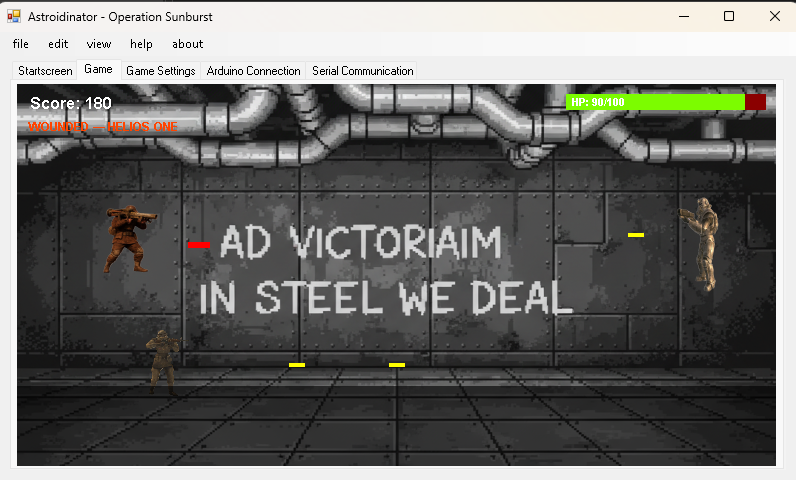The width and height of the screenshot is (796, 480).
Task: Click the Astroidinator app icon in title bar
Action: [x=14, y=16]
